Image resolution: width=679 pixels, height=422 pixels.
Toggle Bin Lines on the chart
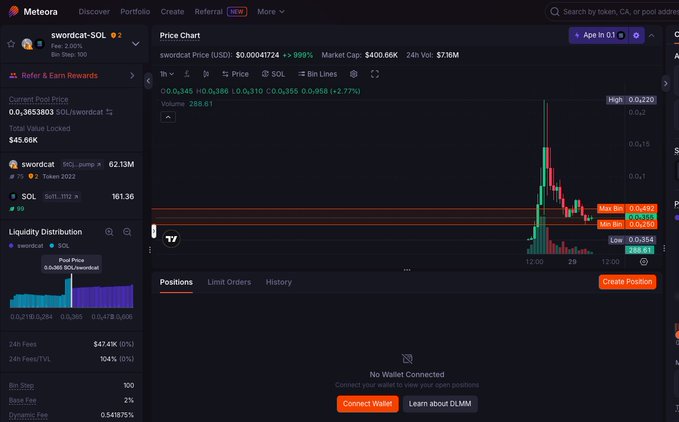click(317, 74)
